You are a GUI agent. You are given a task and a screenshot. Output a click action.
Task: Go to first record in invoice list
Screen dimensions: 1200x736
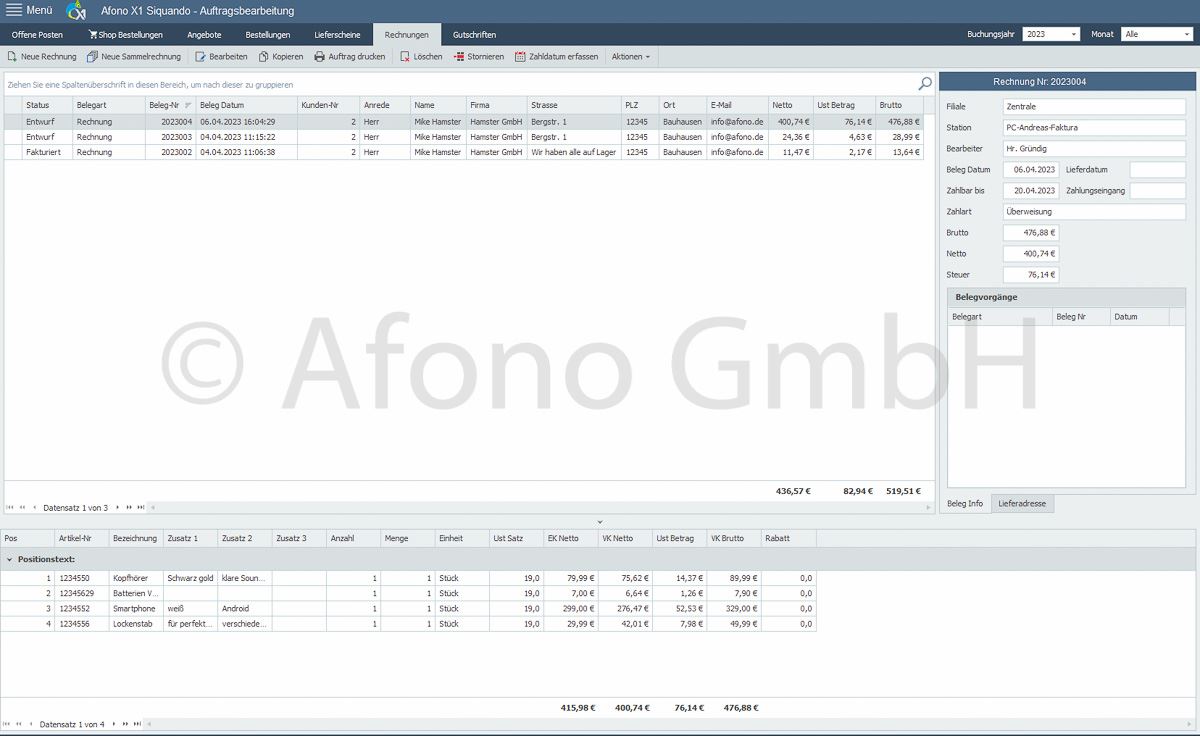click(x=10, y=507)
